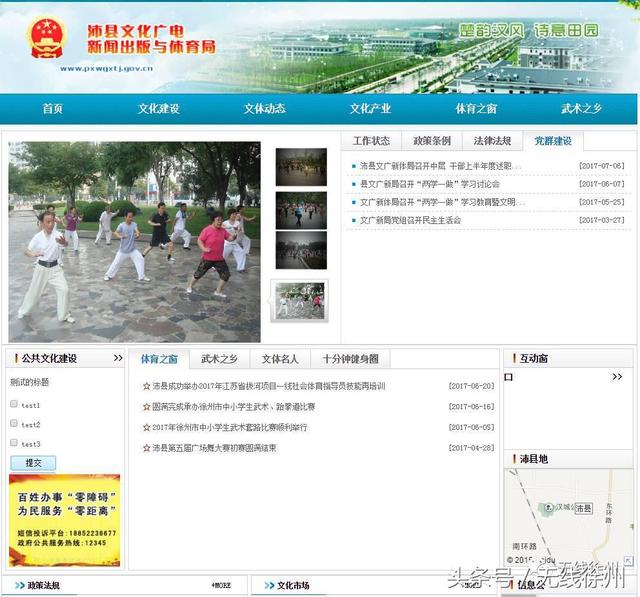This screenshot has width=640, height=597.
Task: Switch to the 工作状态 tab
Action: pos(371,141)
